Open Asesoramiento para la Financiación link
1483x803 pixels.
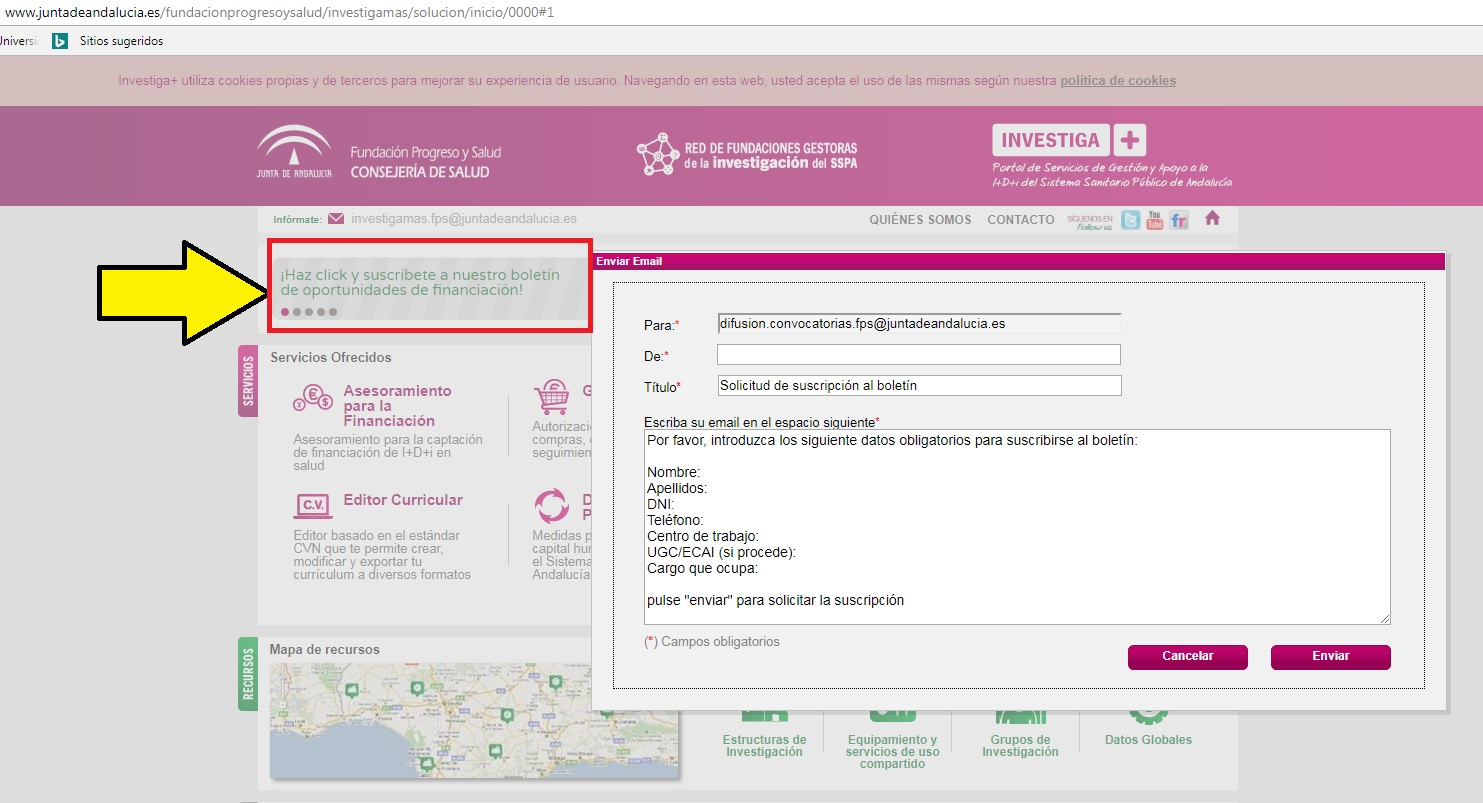pyautogui.click(x=397, y=406)
